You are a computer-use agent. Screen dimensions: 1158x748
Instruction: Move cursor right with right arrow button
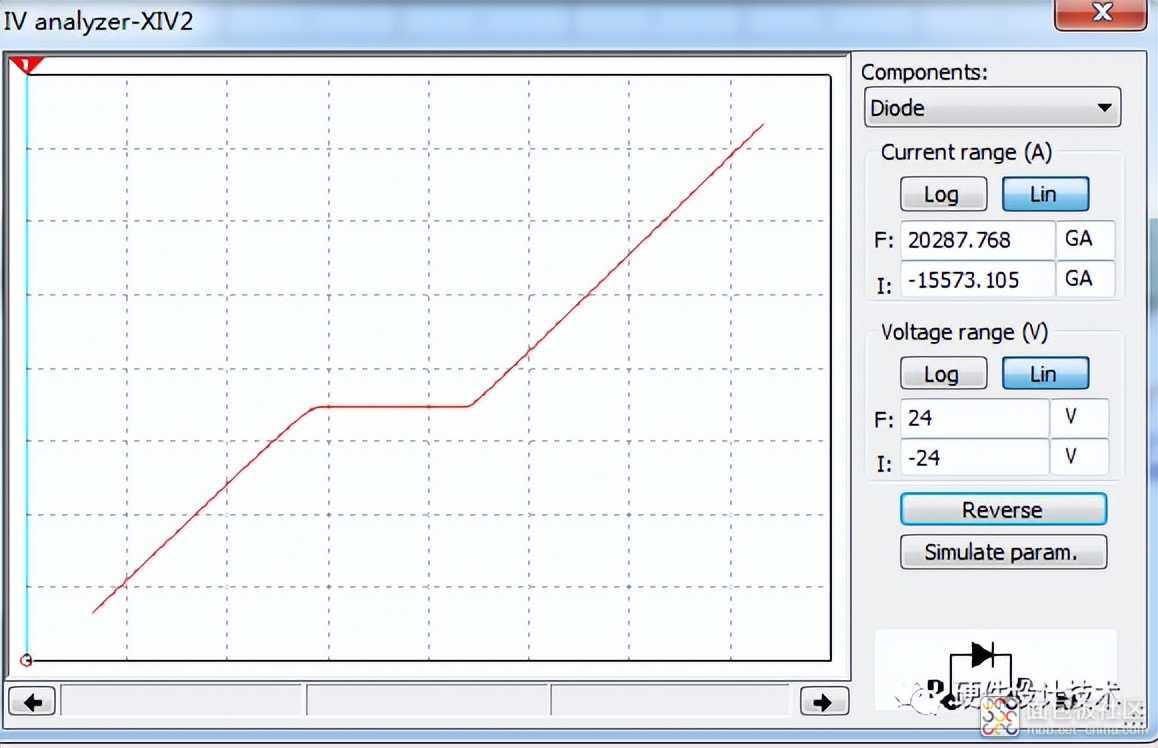[x=824, y=702]
